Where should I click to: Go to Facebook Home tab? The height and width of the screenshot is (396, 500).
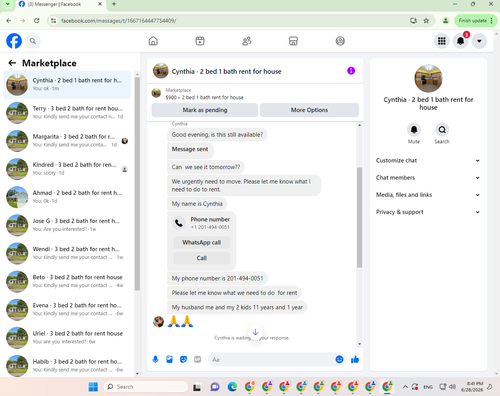(x=153, y=41)
